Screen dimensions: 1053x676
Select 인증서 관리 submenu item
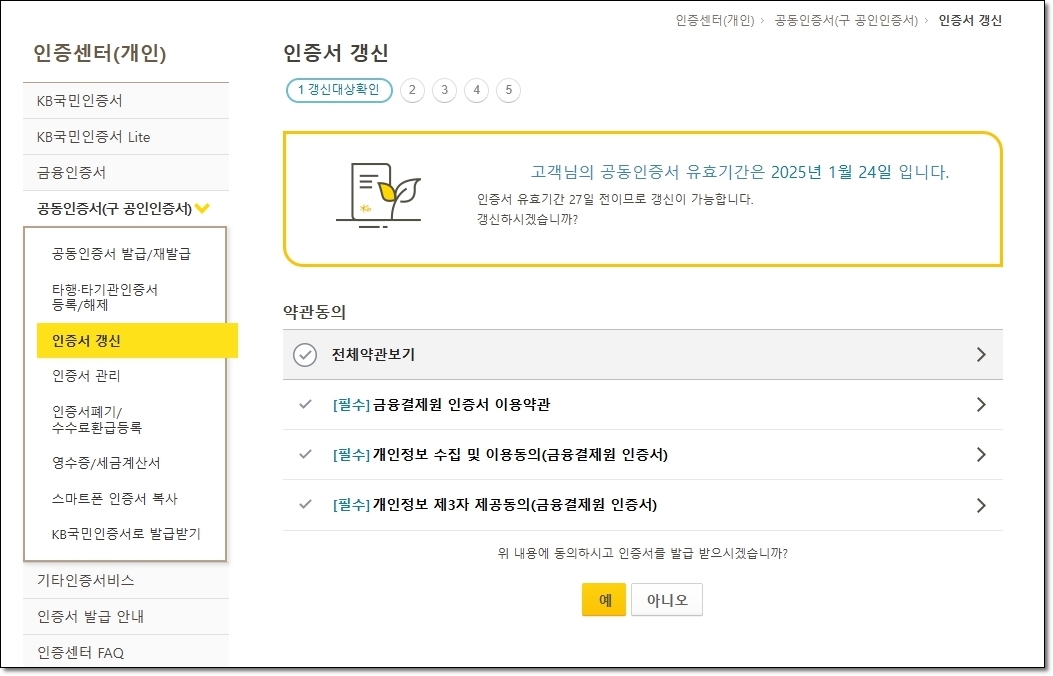[x=86, y=376]
